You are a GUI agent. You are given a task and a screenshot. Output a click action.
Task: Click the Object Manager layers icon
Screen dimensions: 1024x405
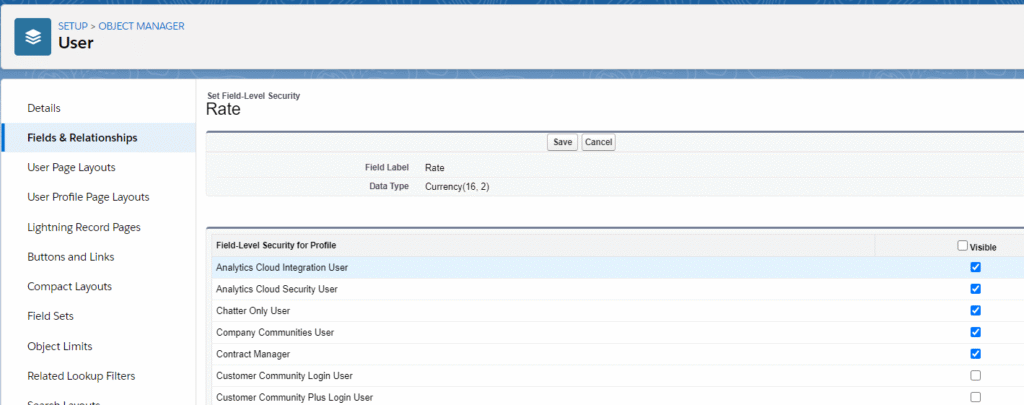(34, 36)
